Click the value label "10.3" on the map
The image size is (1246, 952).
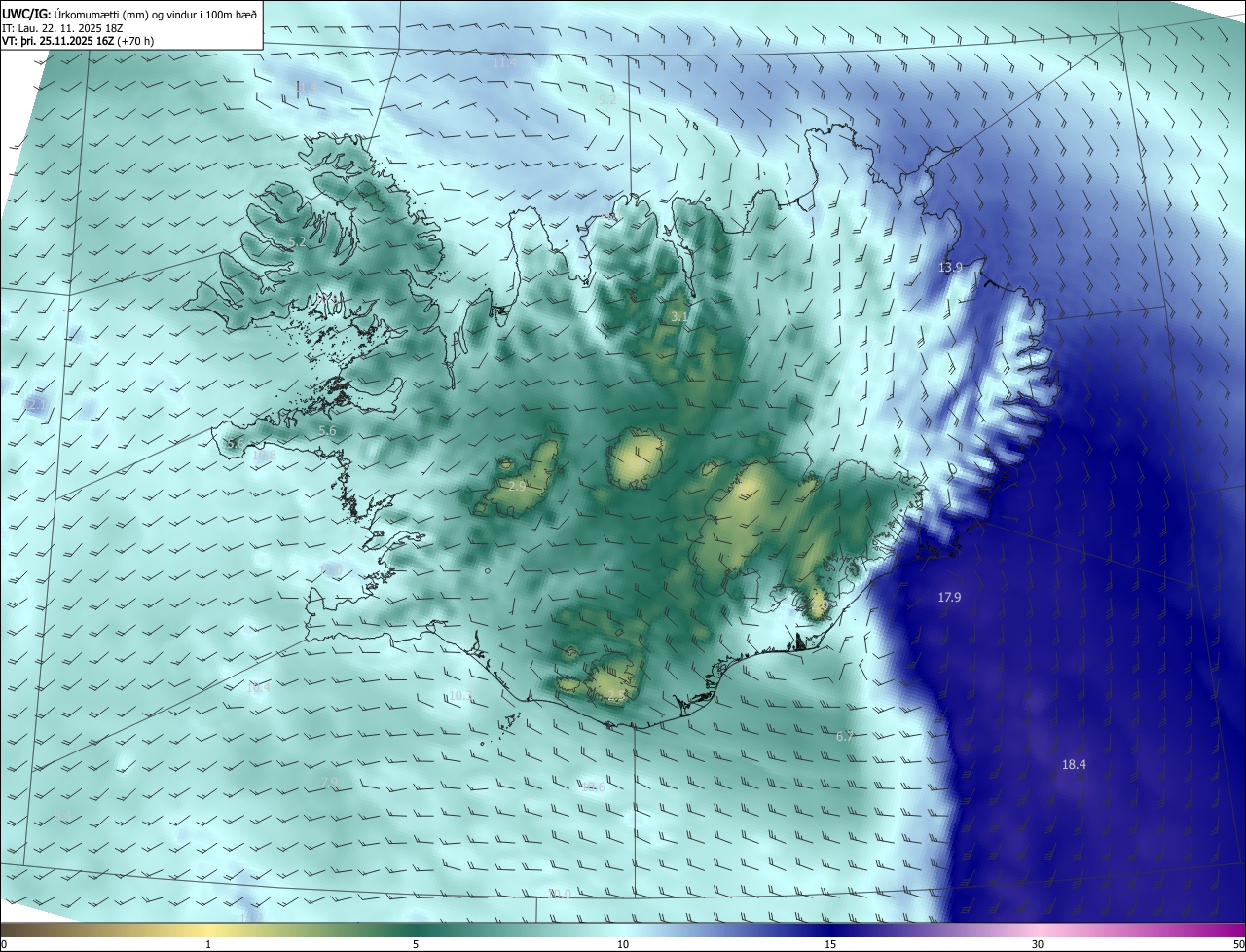coord(460,696)
